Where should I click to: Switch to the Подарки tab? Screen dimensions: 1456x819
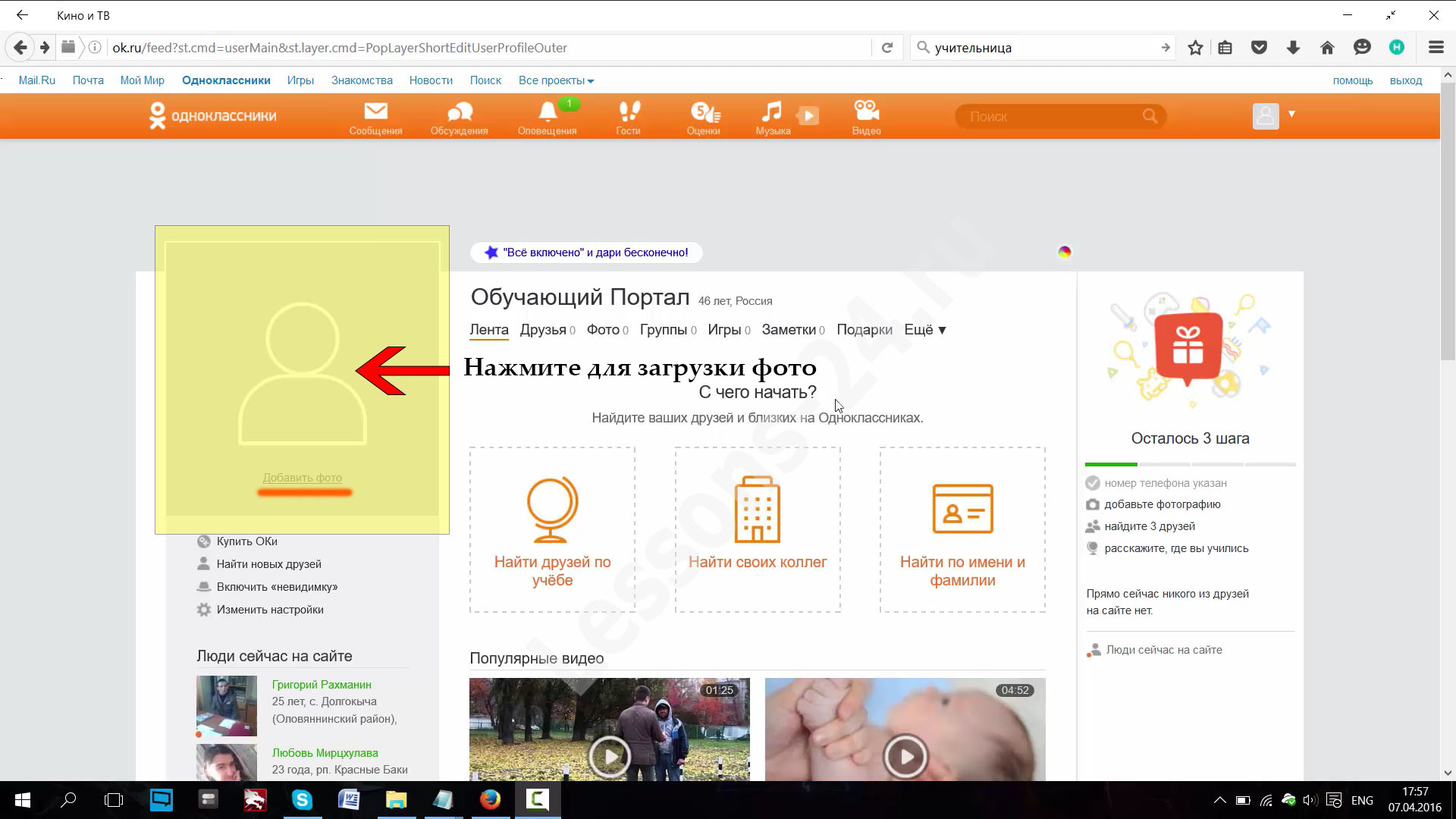864,330
